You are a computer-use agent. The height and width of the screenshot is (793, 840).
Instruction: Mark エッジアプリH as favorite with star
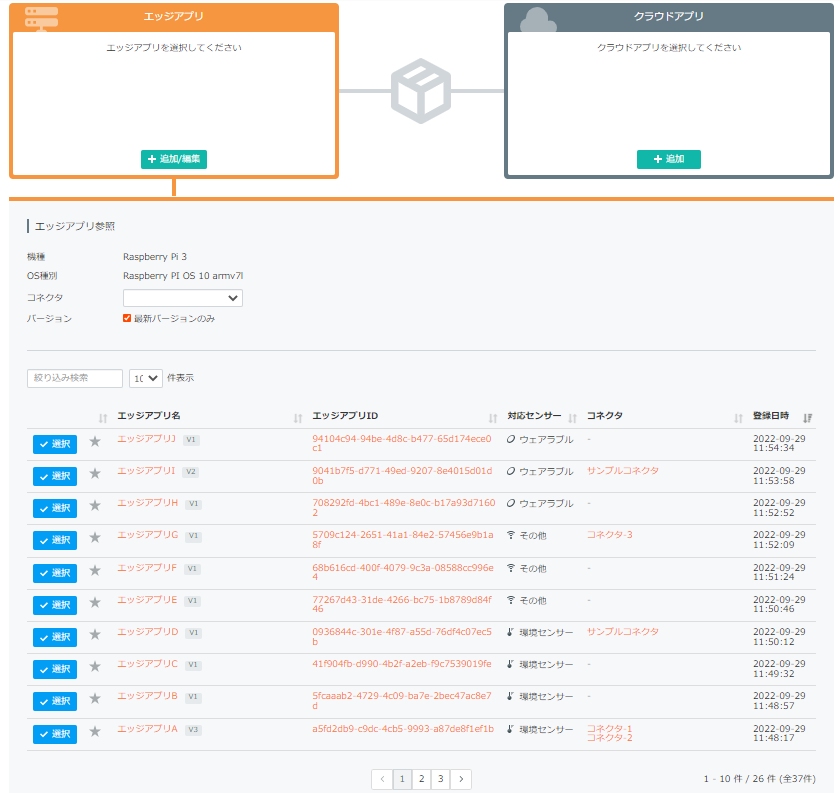[95, 506]
